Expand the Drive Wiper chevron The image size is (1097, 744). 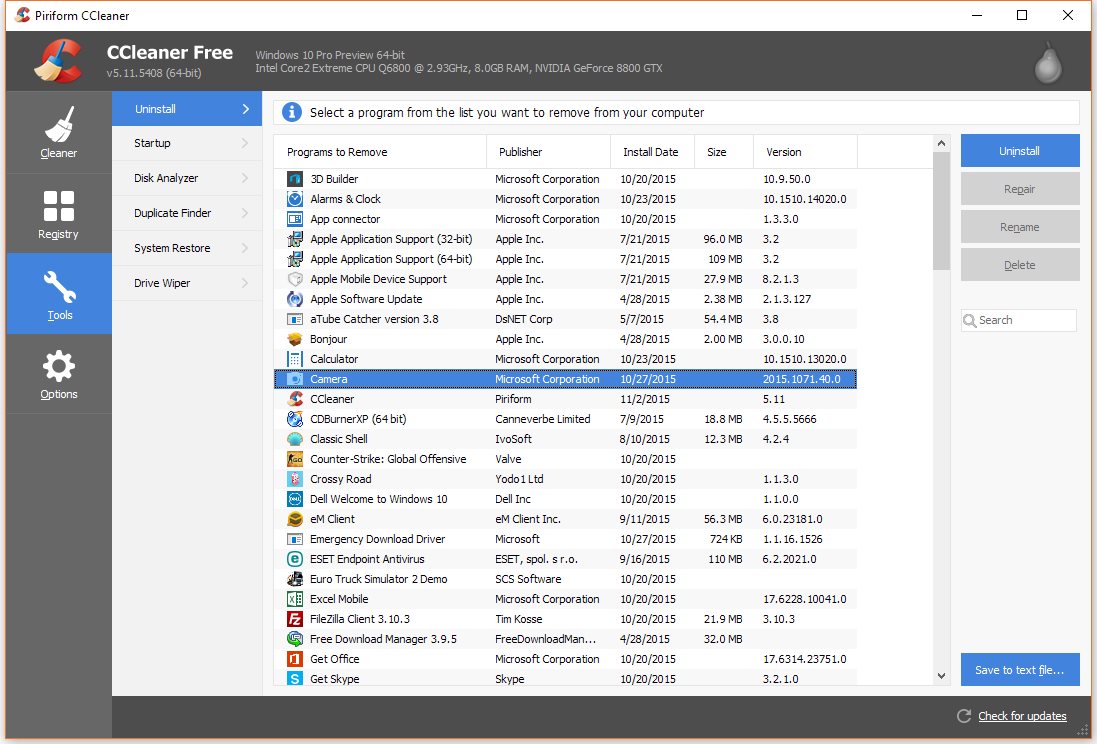pos(245,283)
